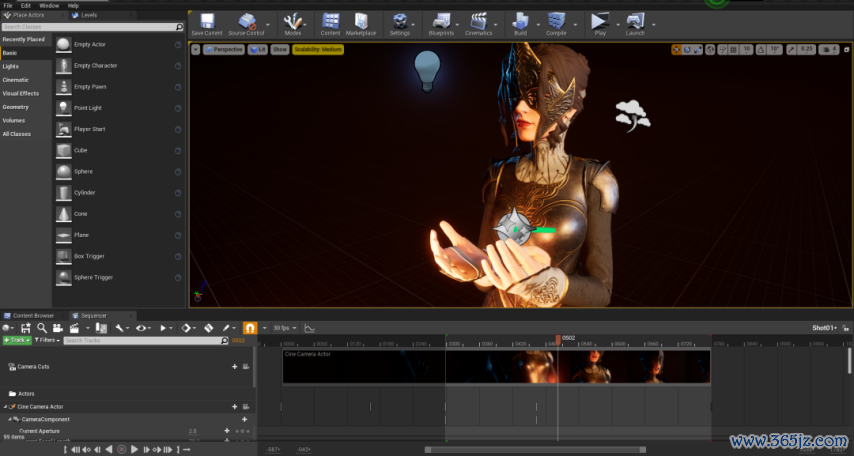The width and height of the screenshot is (854, 456).
Task: Click the Save Current toolbar icon
Action: (x=206, y=21)
